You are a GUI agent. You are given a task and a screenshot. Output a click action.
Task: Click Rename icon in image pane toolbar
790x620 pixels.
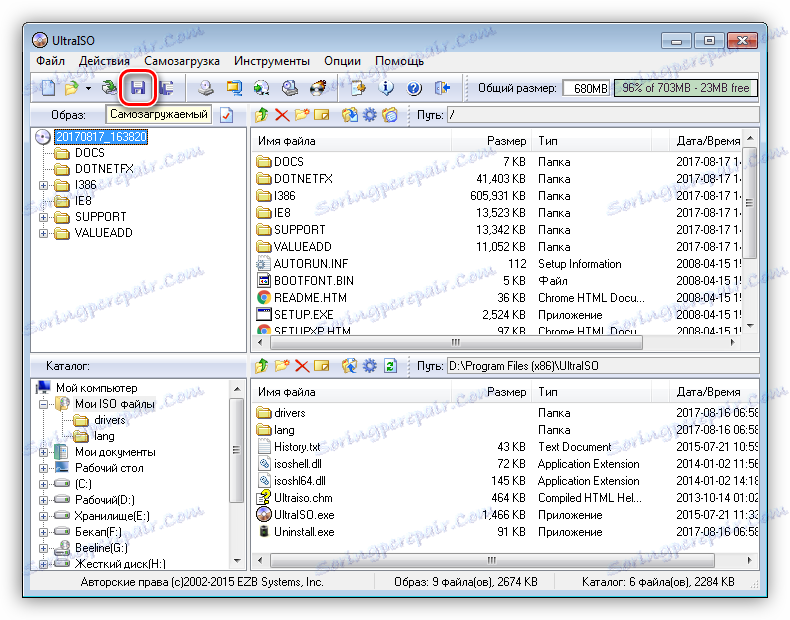click(321, 115)
